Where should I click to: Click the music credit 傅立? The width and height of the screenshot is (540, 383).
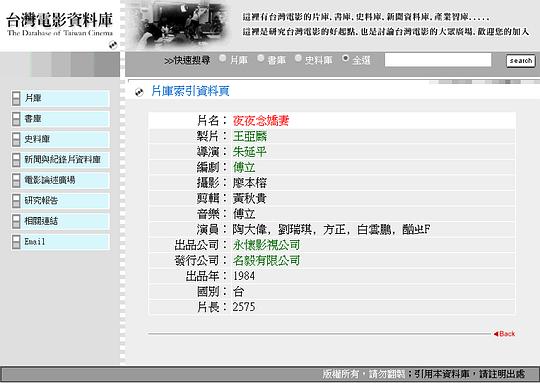click(x=244, y=214)
